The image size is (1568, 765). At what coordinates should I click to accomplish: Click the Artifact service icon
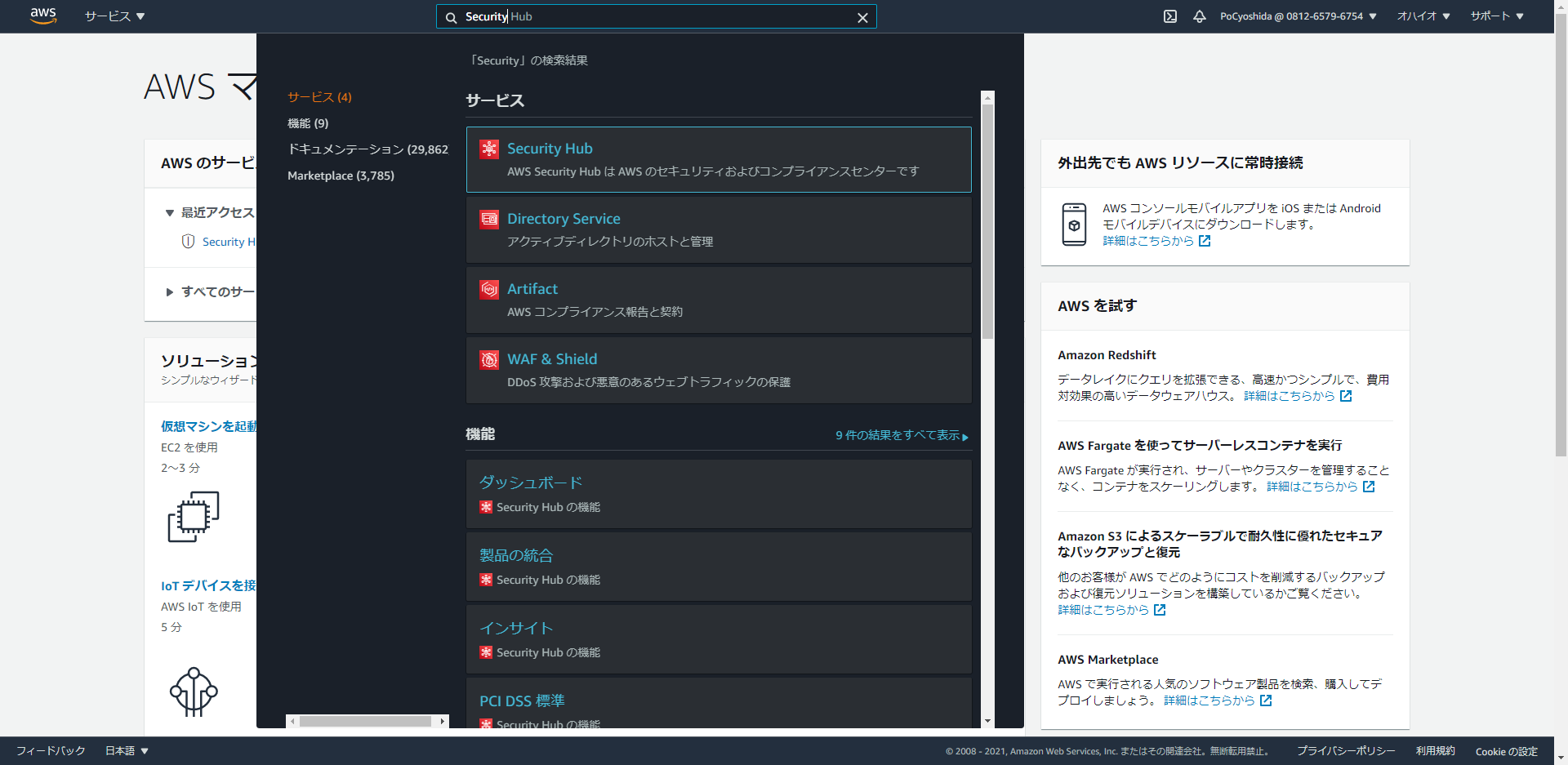pyautogui.click(x=489, y=289)
